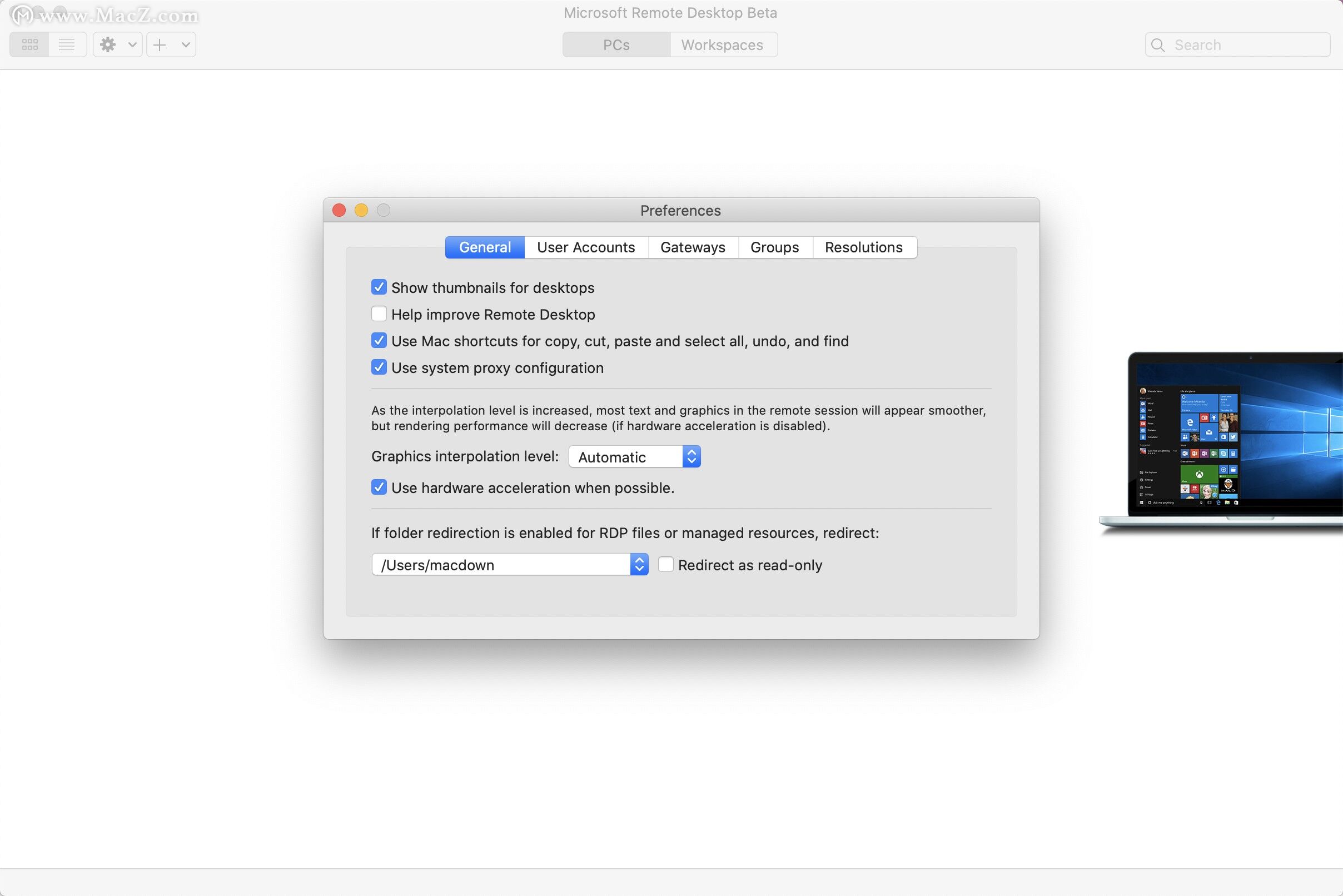Open User Accounts preferences
Screen dimensions: 1343x896
coord(586,247)
